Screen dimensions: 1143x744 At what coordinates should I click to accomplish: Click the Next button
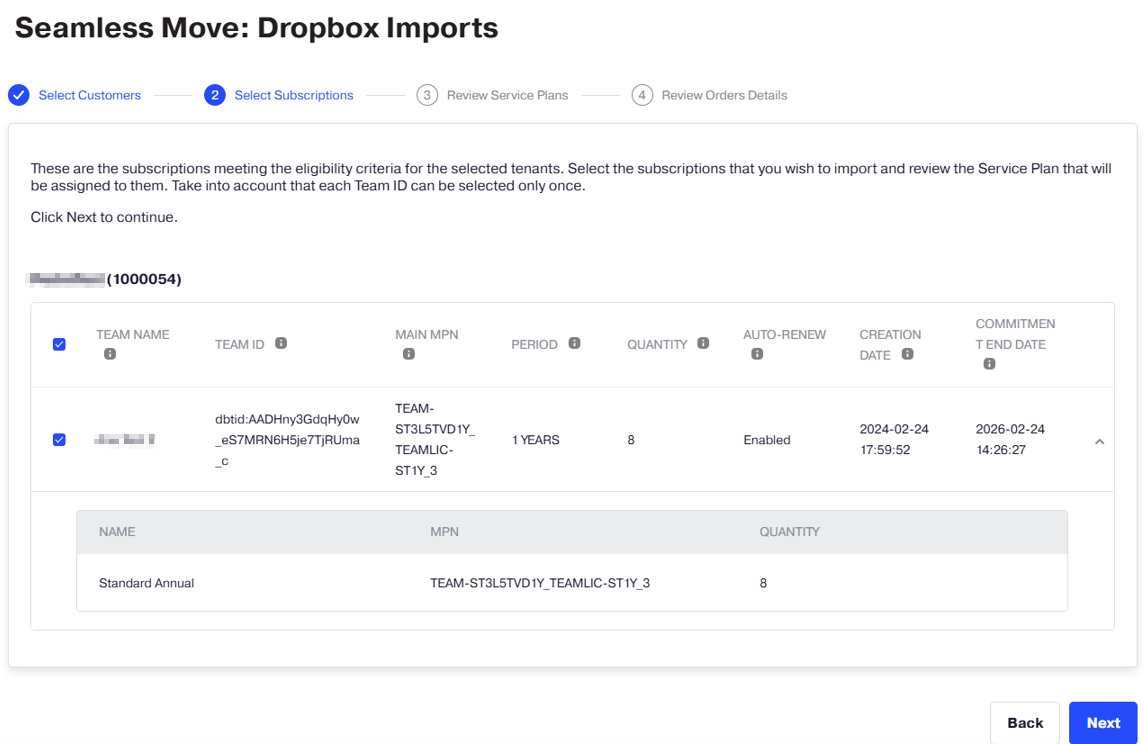click(x=1103, y=723)
